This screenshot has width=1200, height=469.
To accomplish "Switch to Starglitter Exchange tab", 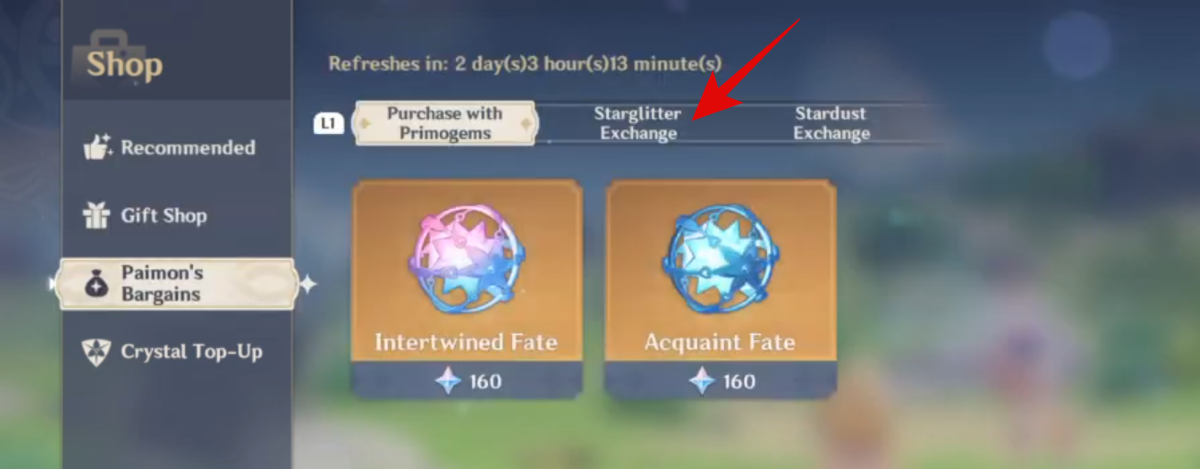I will coord(638,124).
